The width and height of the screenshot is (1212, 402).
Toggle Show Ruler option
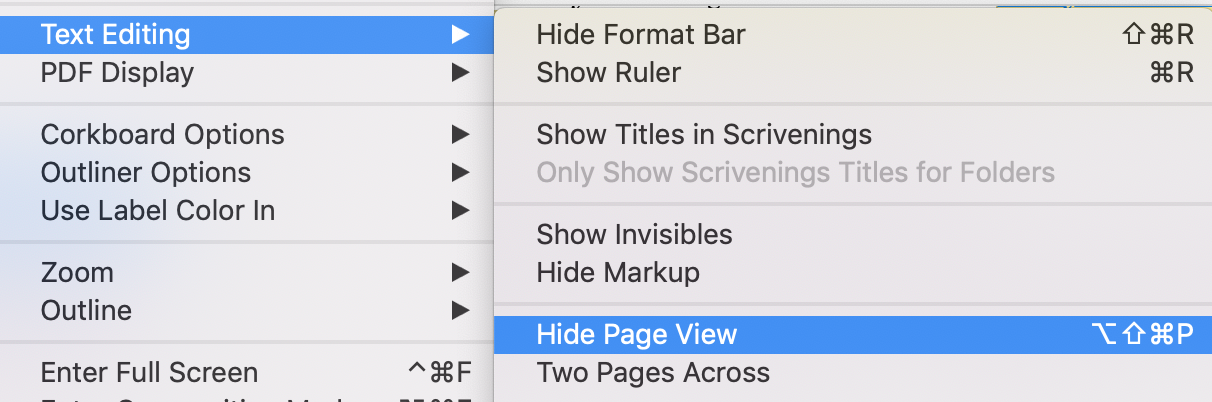[853, 73]
